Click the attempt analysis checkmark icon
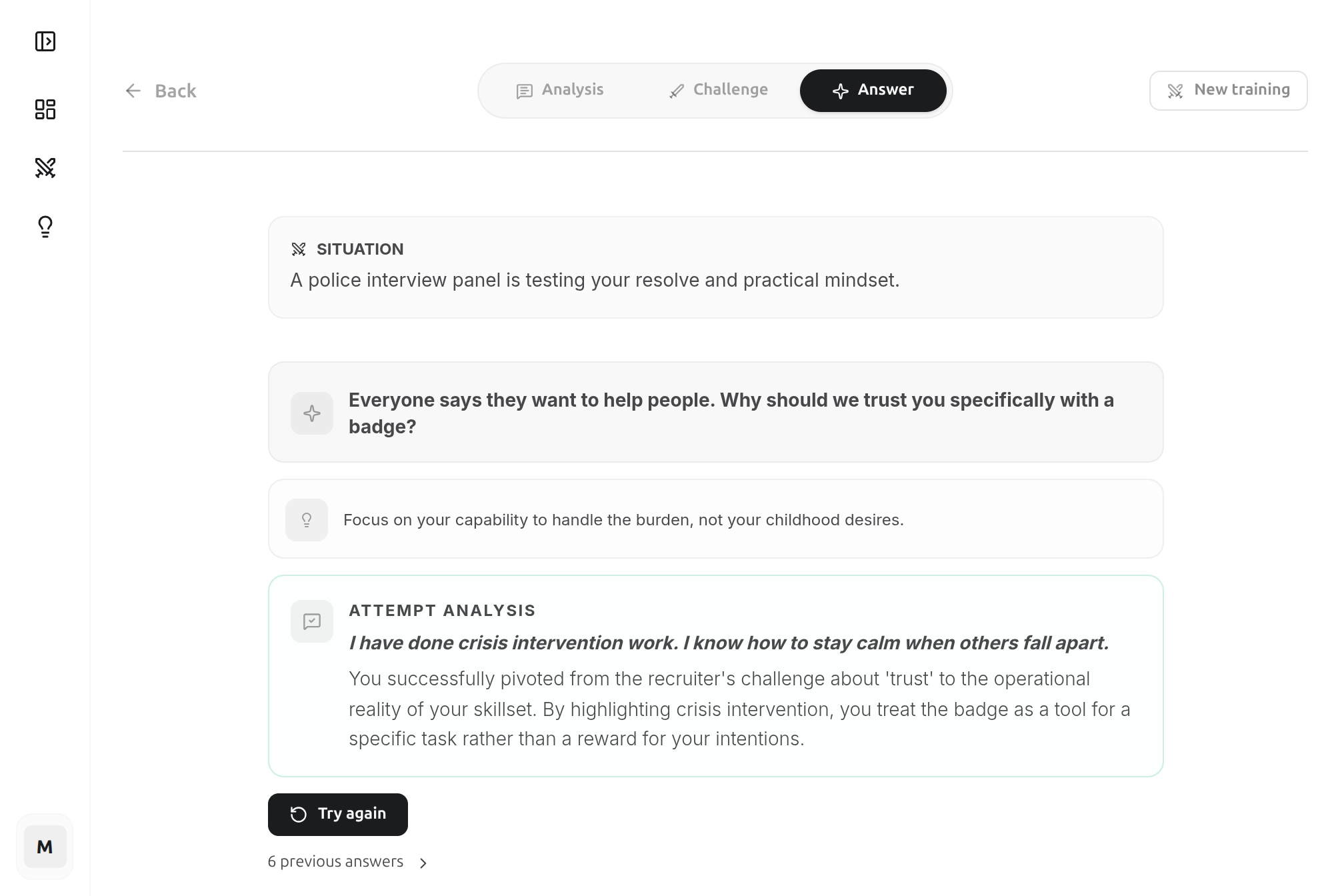This screenshot has width=1340, height=896. [312, 621]
